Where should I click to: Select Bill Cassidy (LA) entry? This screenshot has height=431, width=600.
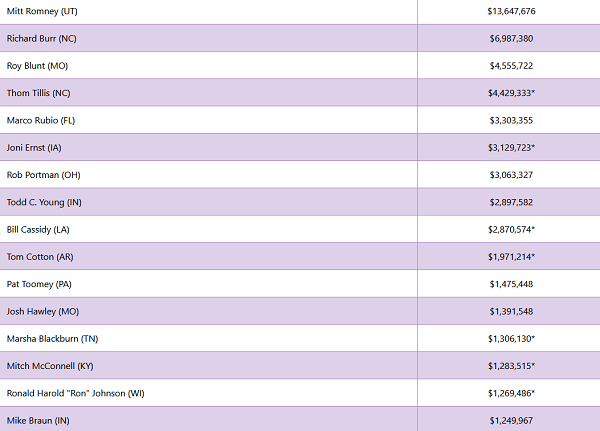click(x=38, y=229)
